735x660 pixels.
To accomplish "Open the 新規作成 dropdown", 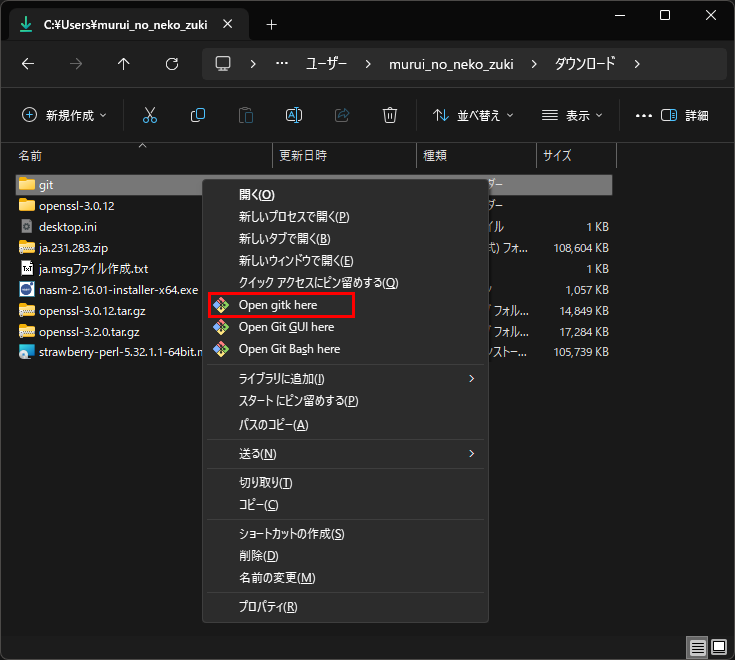I will point(65,115).
